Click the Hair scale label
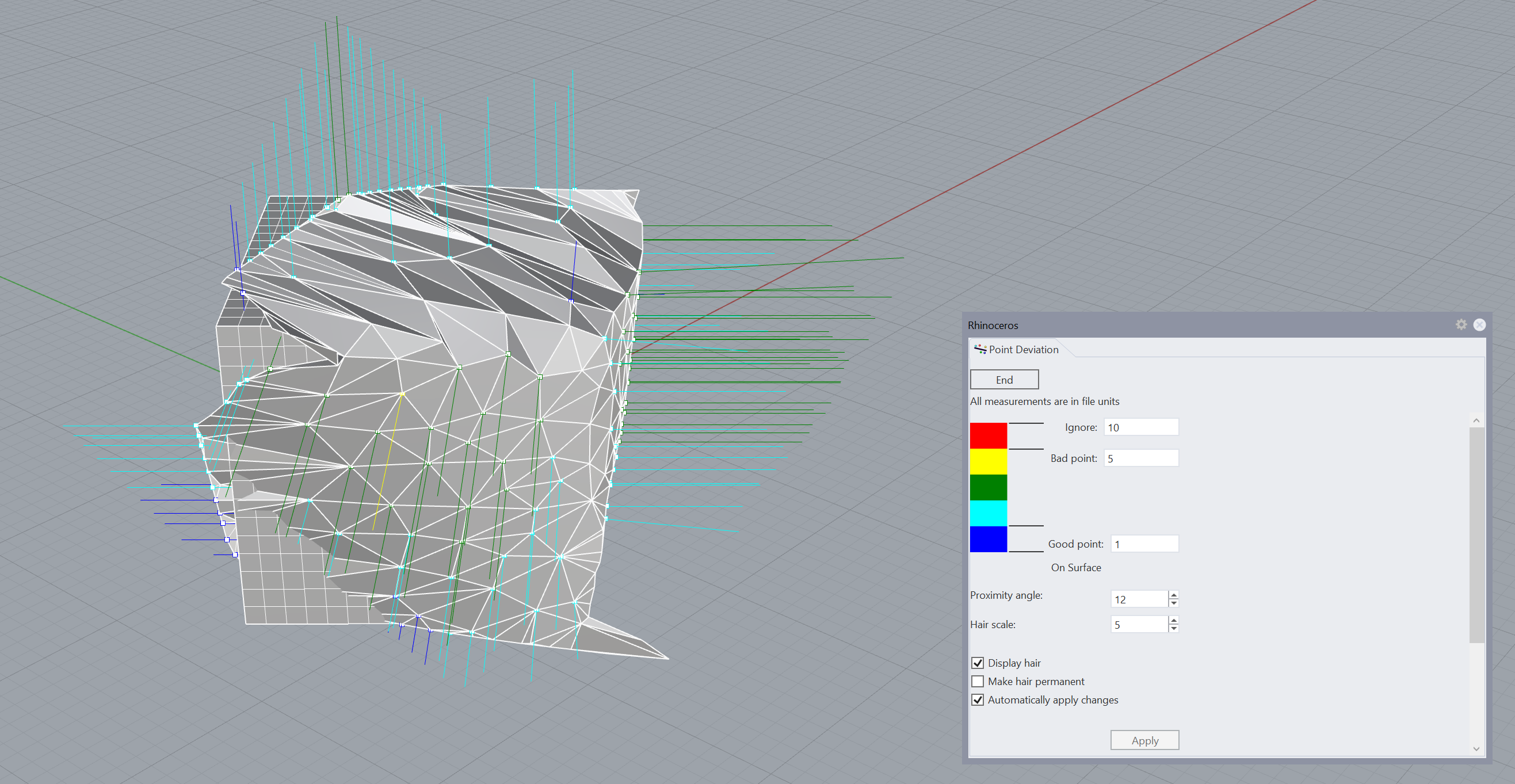This screenshot has height=784, width=1515. click(x=993, y=625)
